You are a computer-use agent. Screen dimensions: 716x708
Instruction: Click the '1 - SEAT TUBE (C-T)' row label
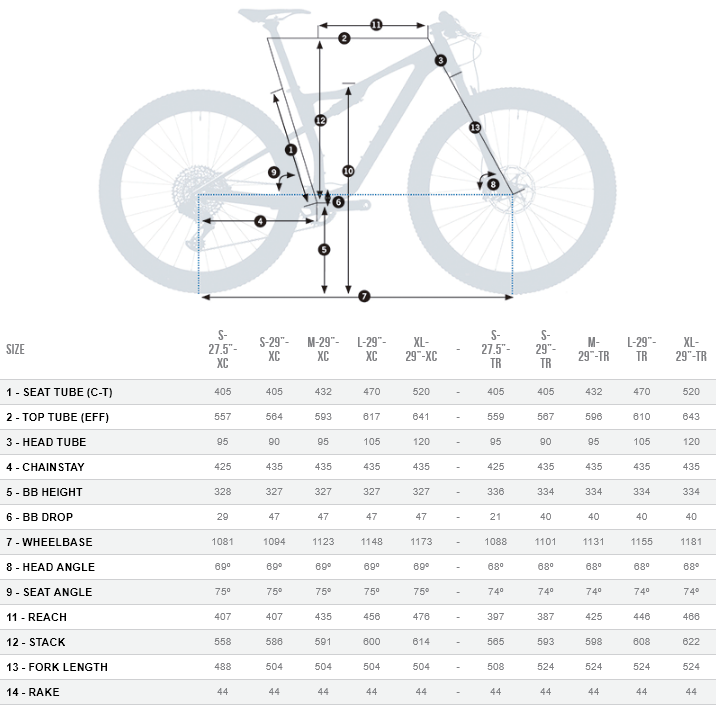[60, 392]
